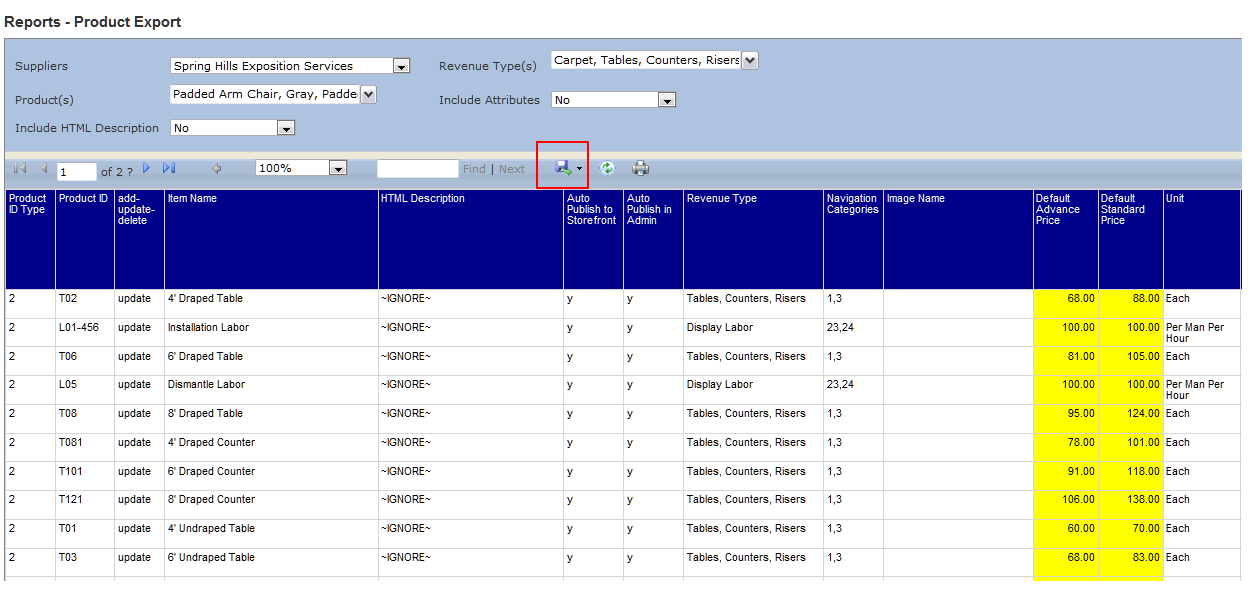The image size is (1250, 590).
Task: Jump to the first page of the report
Action: click(x=18, y=168)
